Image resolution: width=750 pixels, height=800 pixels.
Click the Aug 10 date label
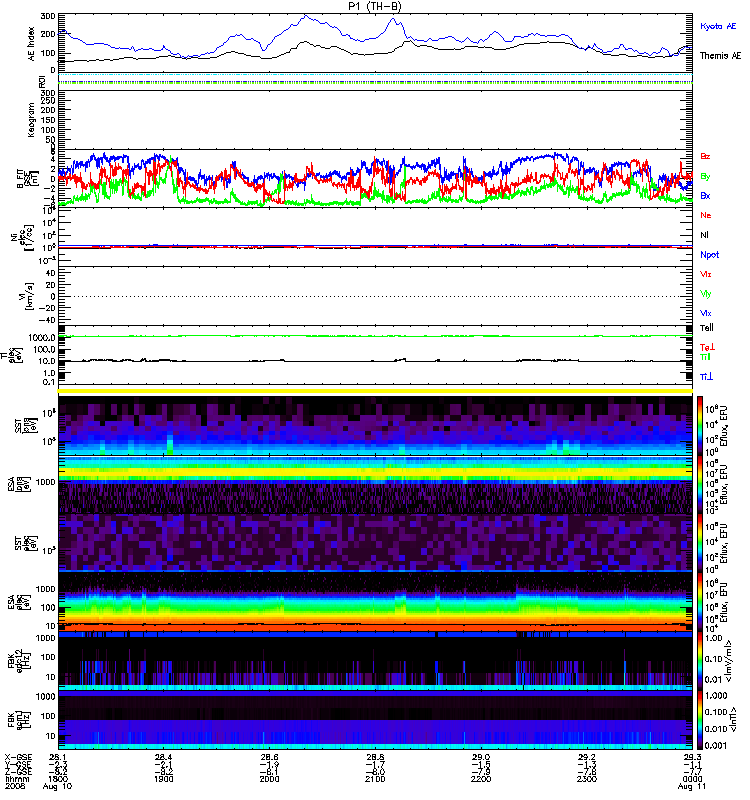click(57, 786)
